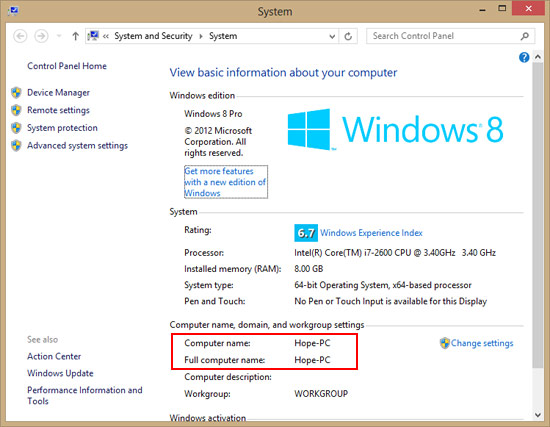Click the Hope-PC value beside Full computer name
This screenshot has width=550, height=427.
click(312, 360)
